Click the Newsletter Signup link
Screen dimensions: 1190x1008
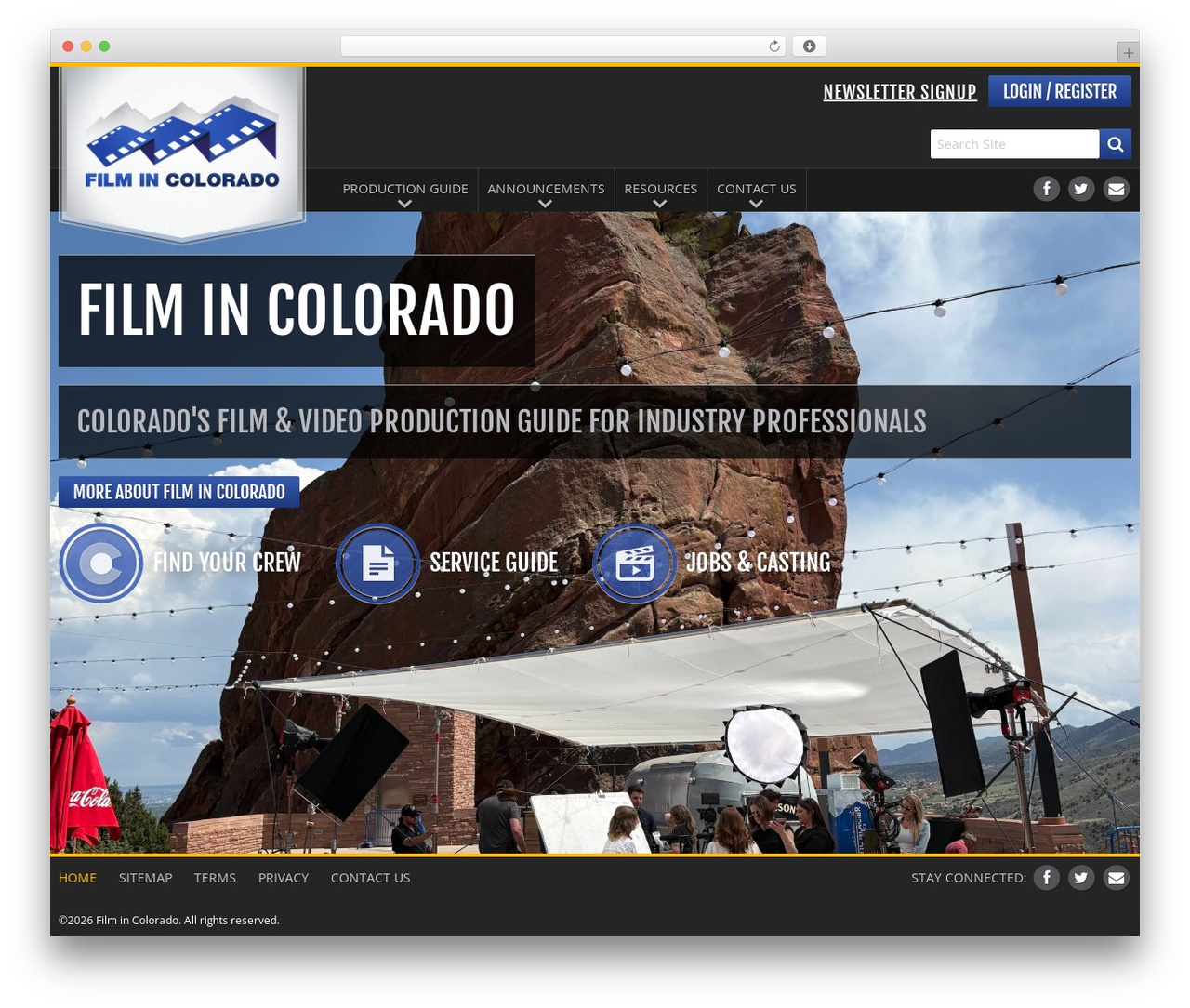coord(900,92)
